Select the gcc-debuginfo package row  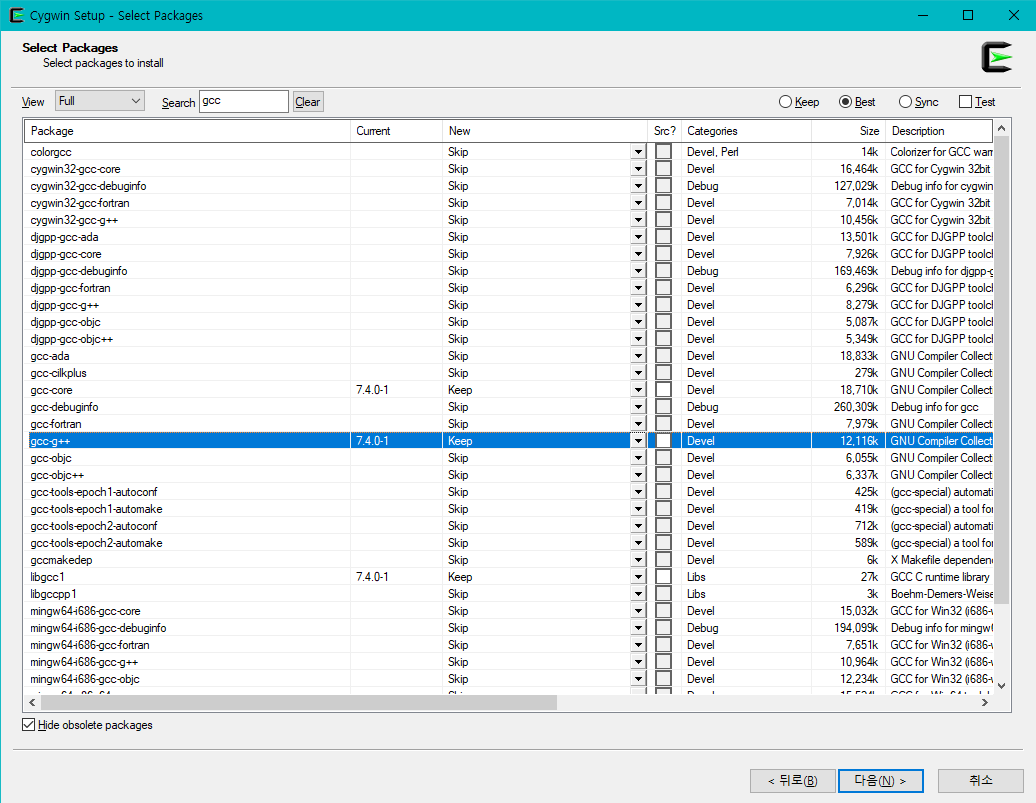pos(509,406)
